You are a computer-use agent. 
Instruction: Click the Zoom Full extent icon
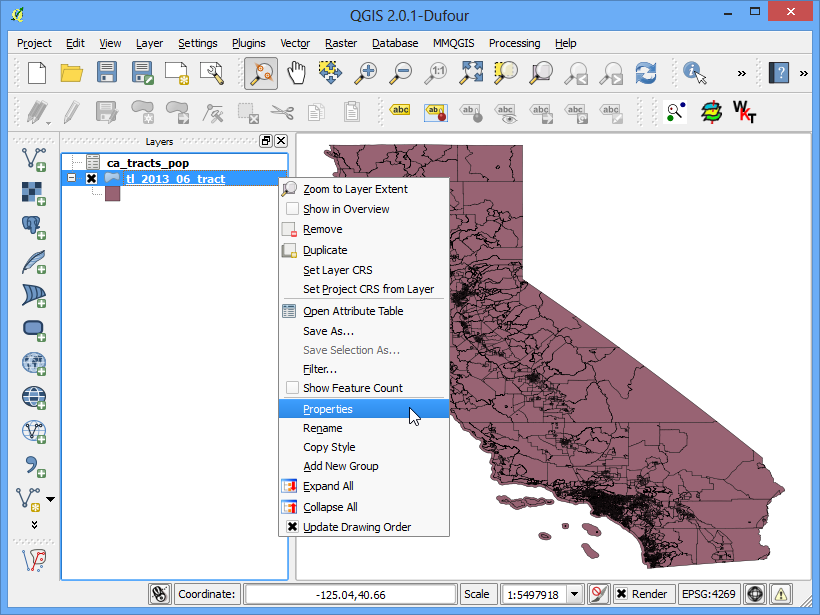click(x=471, y=73)
